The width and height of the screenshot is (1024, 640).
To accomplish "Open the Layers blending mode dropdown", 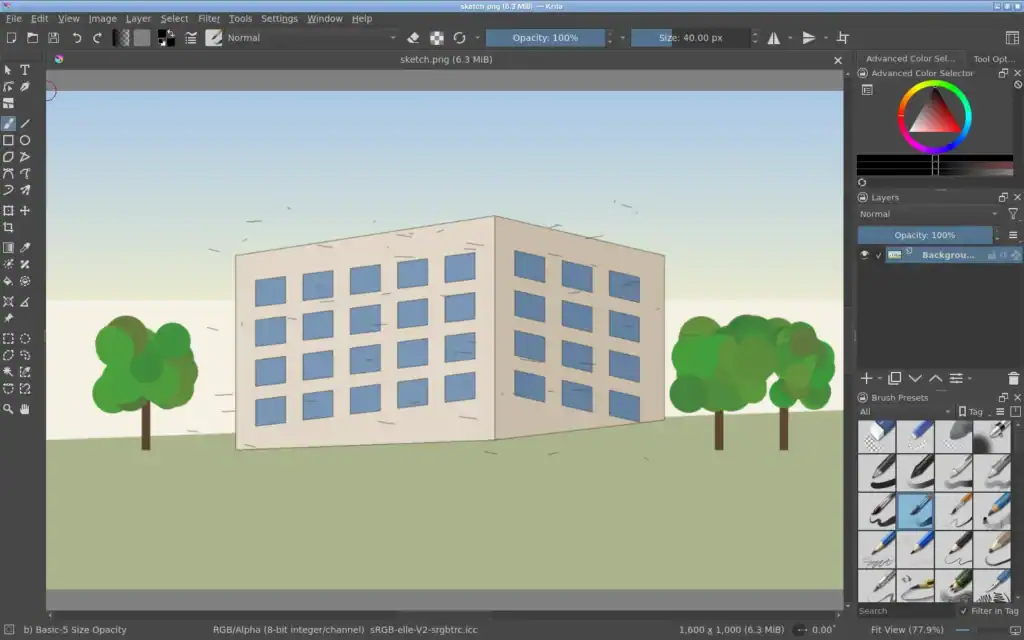I will point(929,214).
